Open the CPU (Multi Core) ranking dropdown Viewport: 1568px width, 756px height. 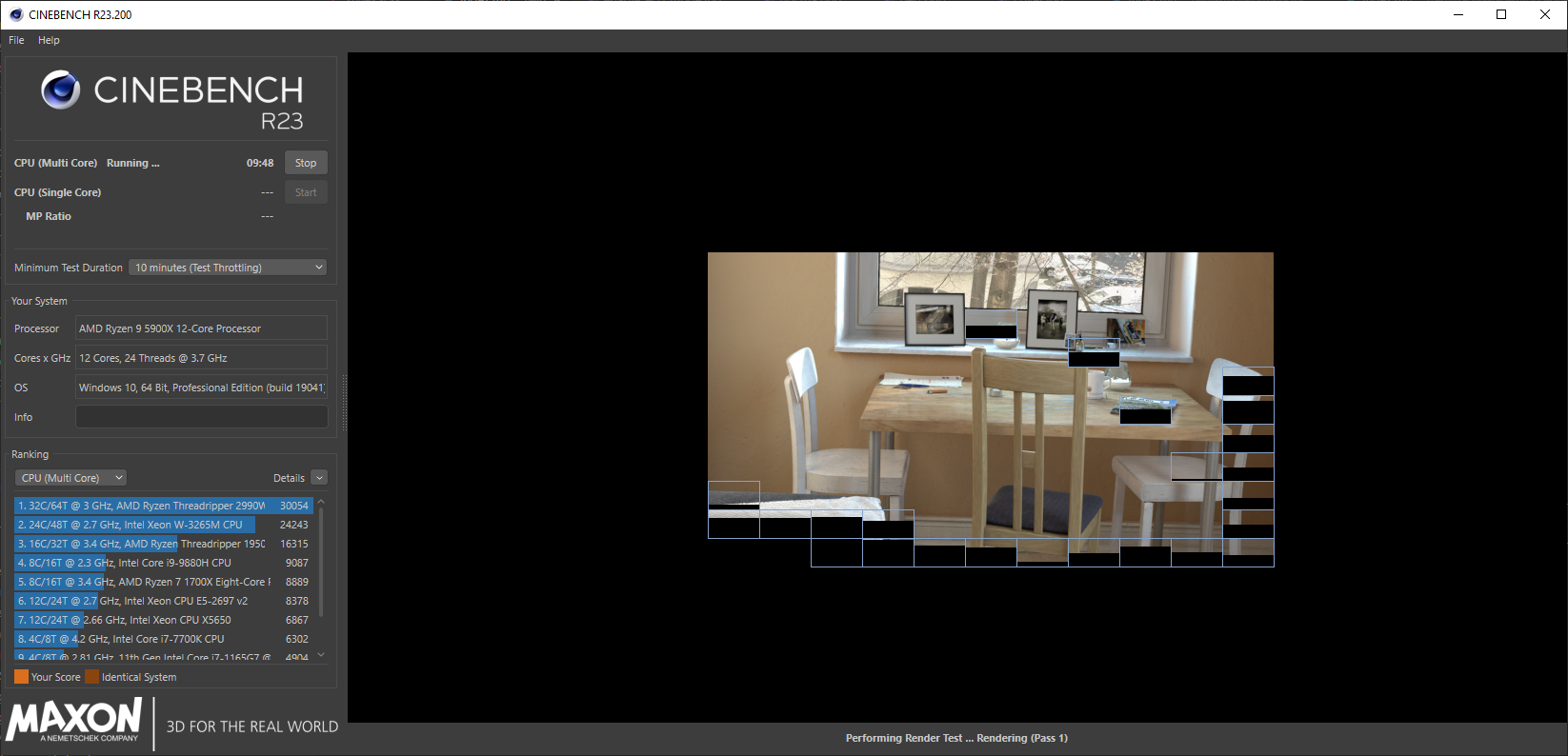tap(70, 478)
